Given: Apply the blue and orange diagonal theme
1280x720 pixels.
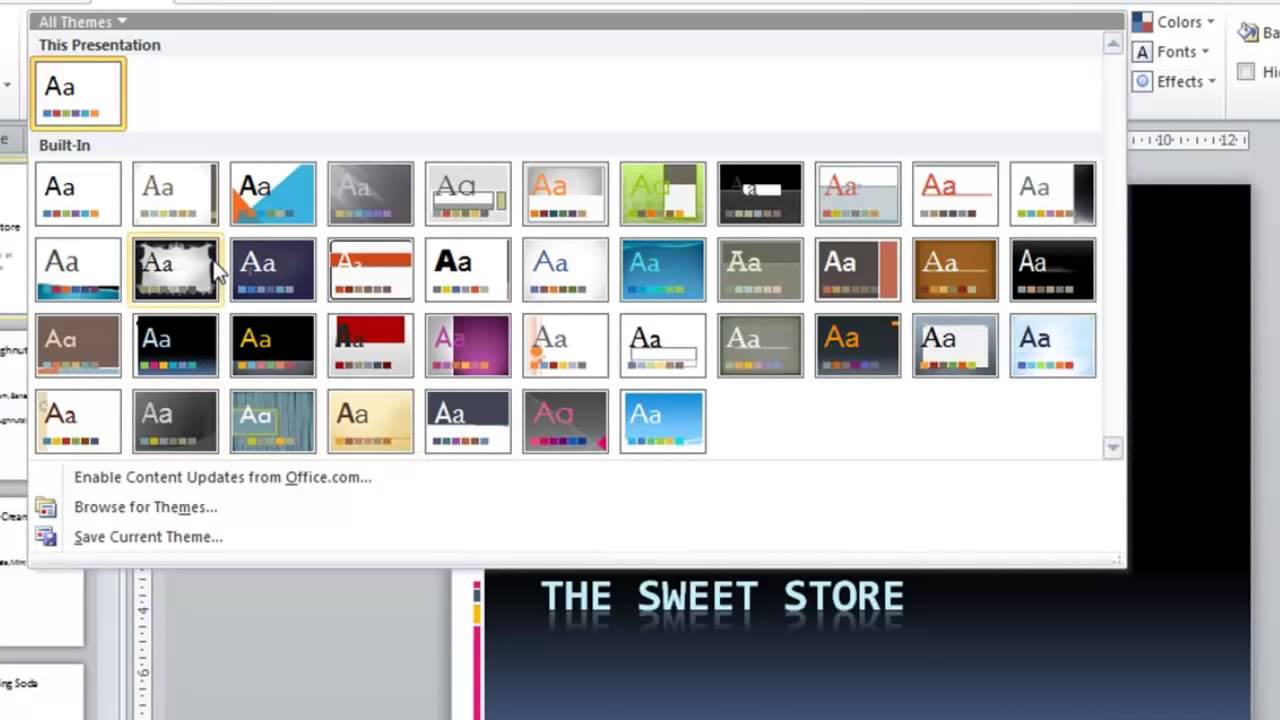Looking at the screenshot, I should point(273,194).
